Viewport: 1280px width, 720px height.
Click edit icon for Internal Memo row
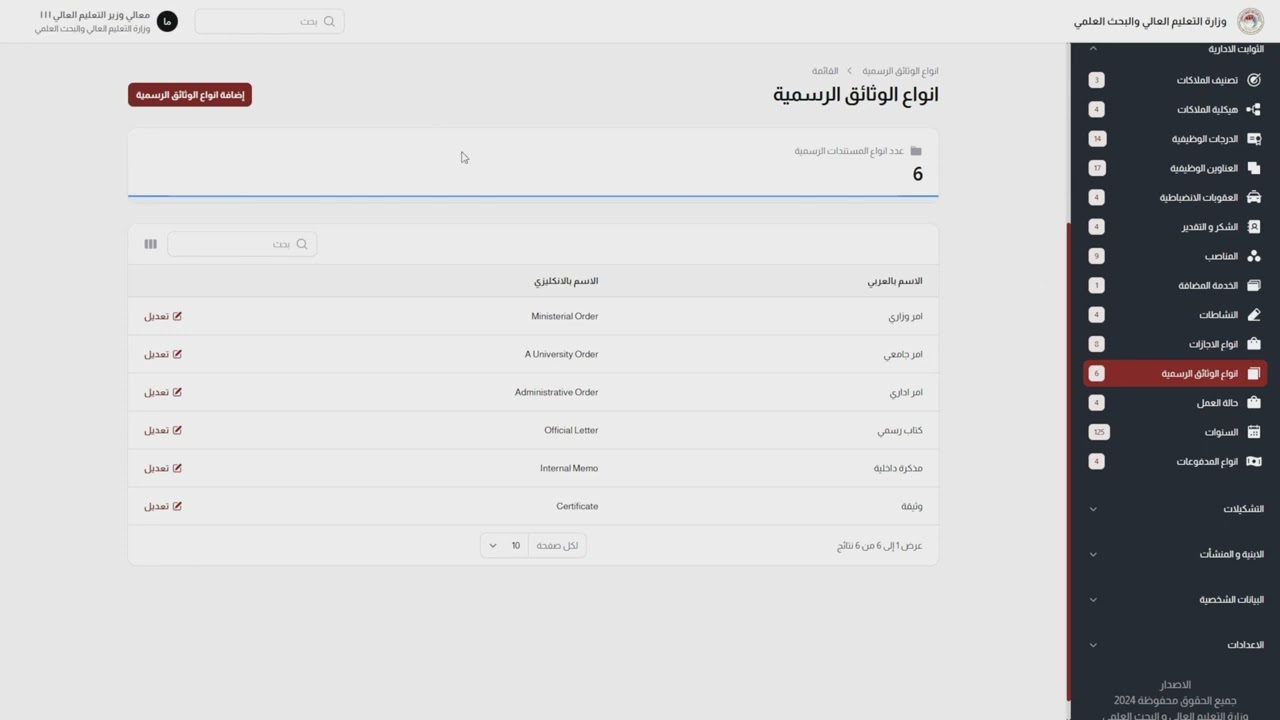(177, 468)
